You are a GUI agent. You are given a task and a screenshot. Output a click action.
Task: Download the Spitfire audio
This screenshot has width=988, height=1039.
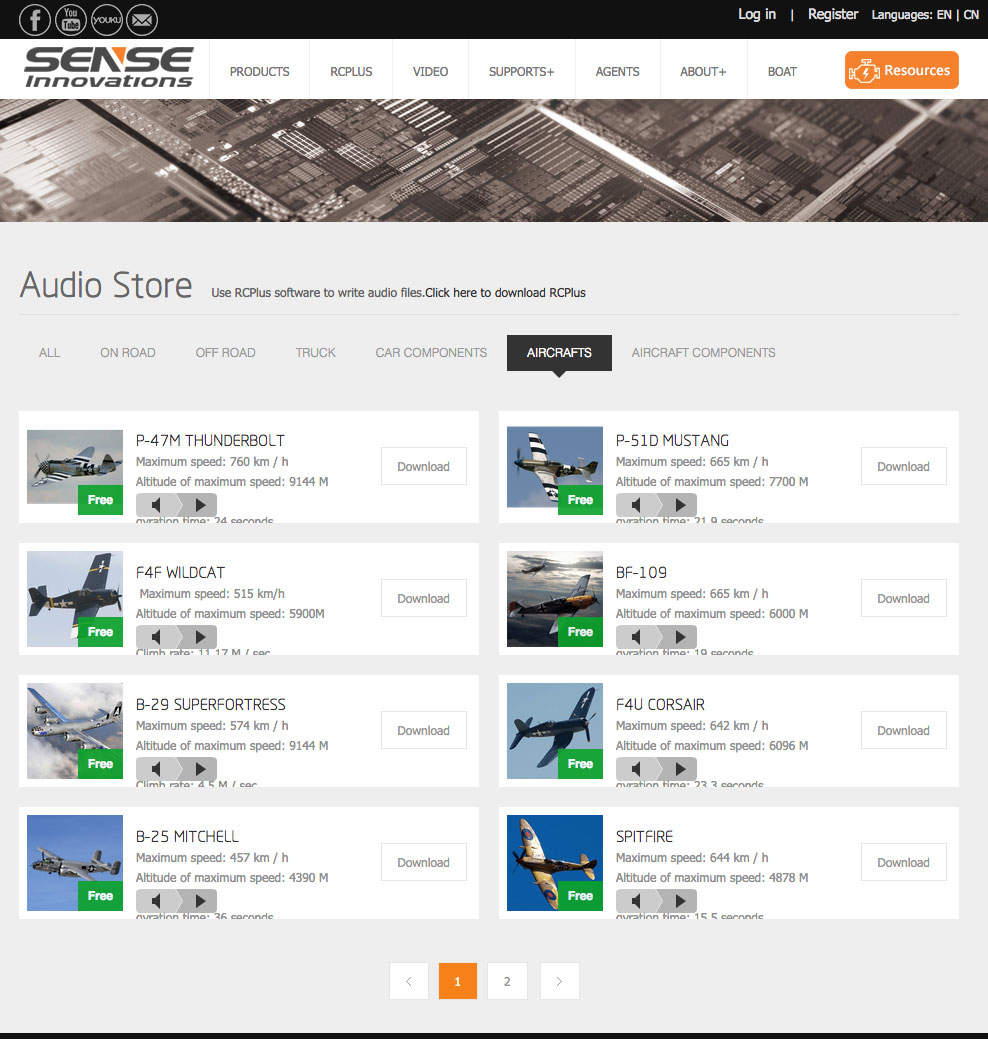903,862
